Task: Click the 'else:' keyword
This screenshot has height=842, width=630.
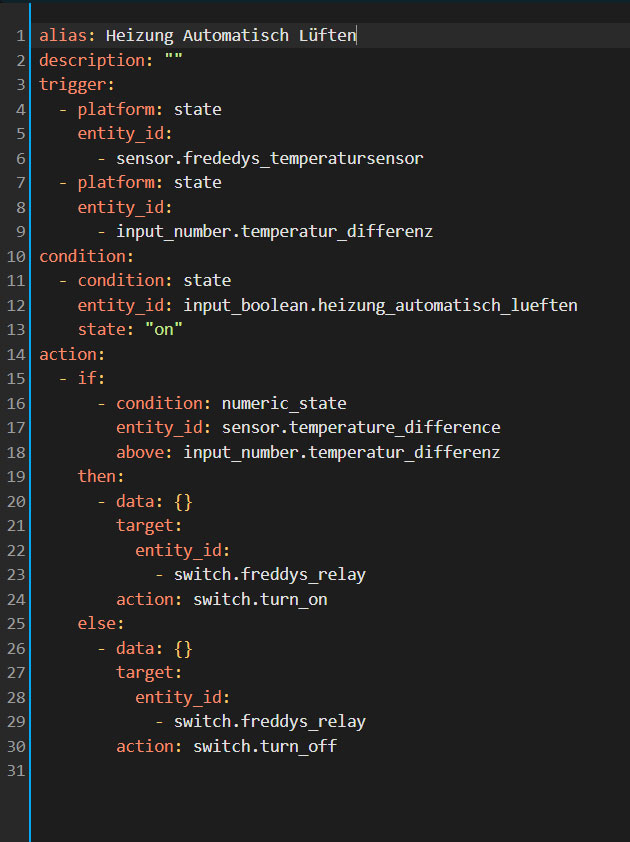Action: click(x=101, y=624)
